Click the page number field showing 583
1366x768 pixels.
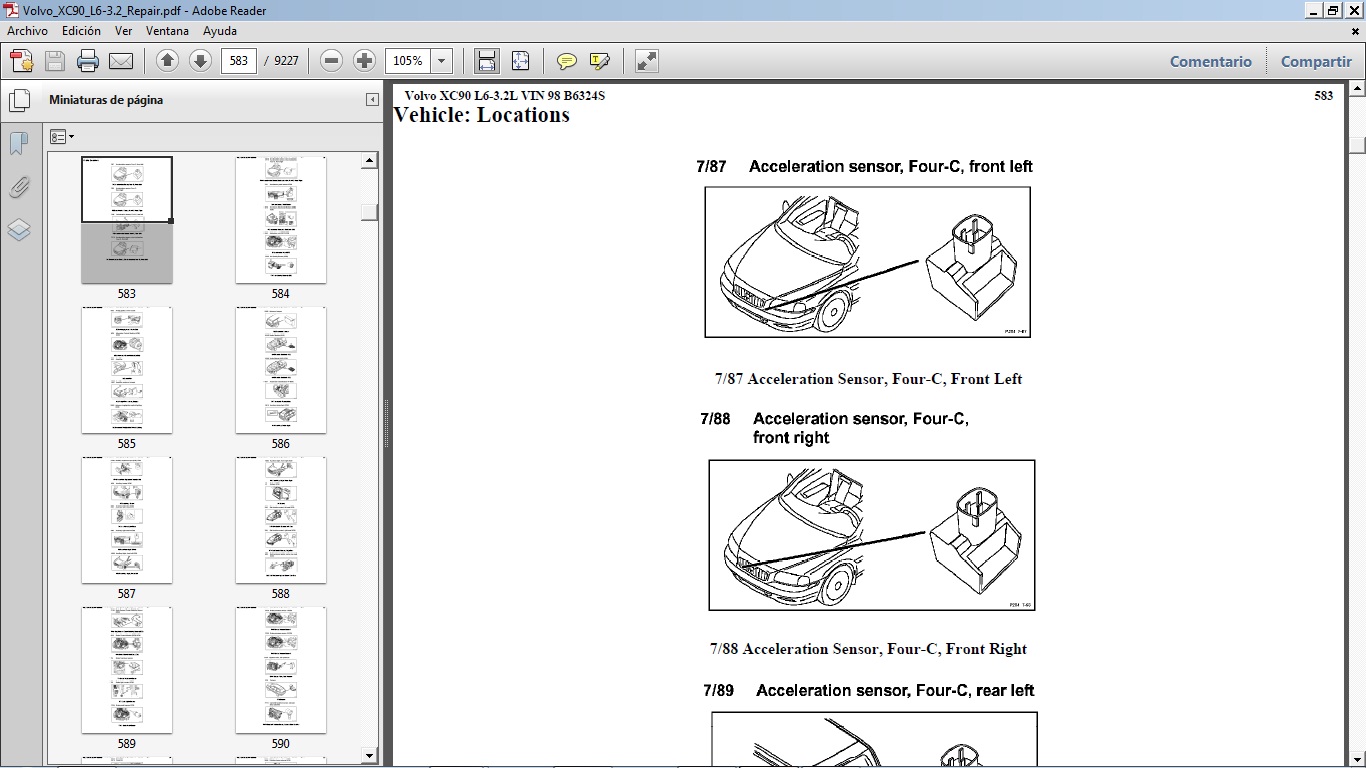click(238, 61)
